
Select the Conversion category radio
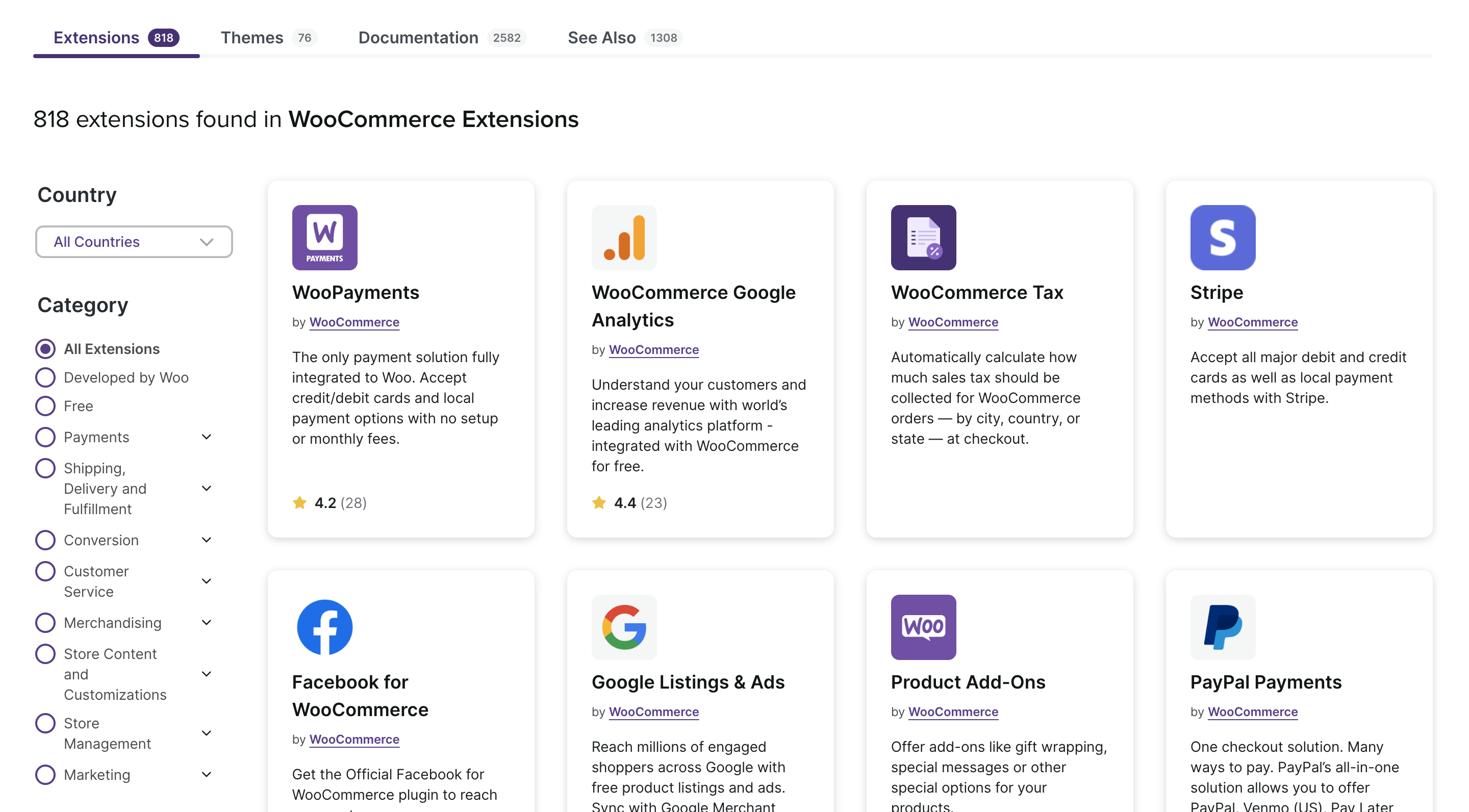click(x=45, y=540)
